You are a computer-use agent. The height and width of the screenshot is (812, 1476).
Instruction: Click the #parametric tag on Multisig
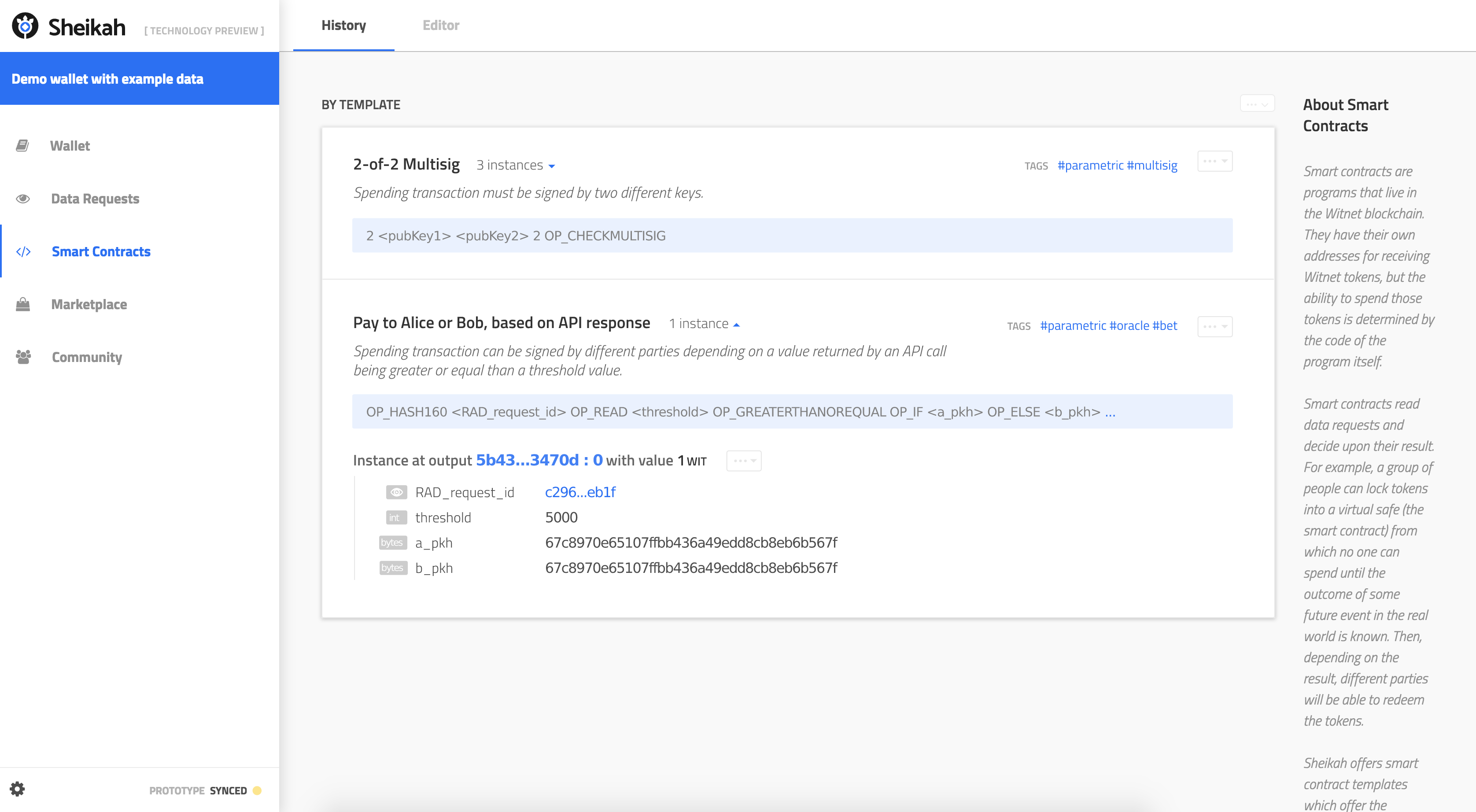1090,166
